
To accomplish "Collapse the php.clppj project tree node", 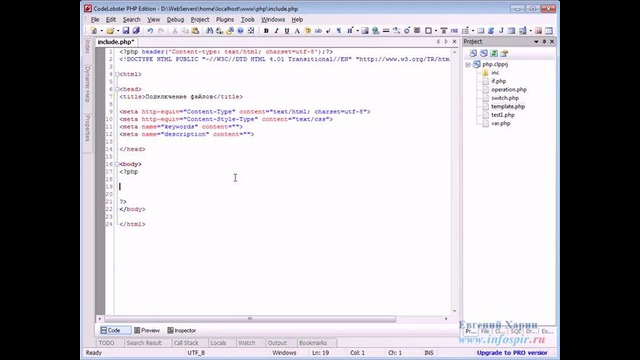I will (x=468, y=64).
